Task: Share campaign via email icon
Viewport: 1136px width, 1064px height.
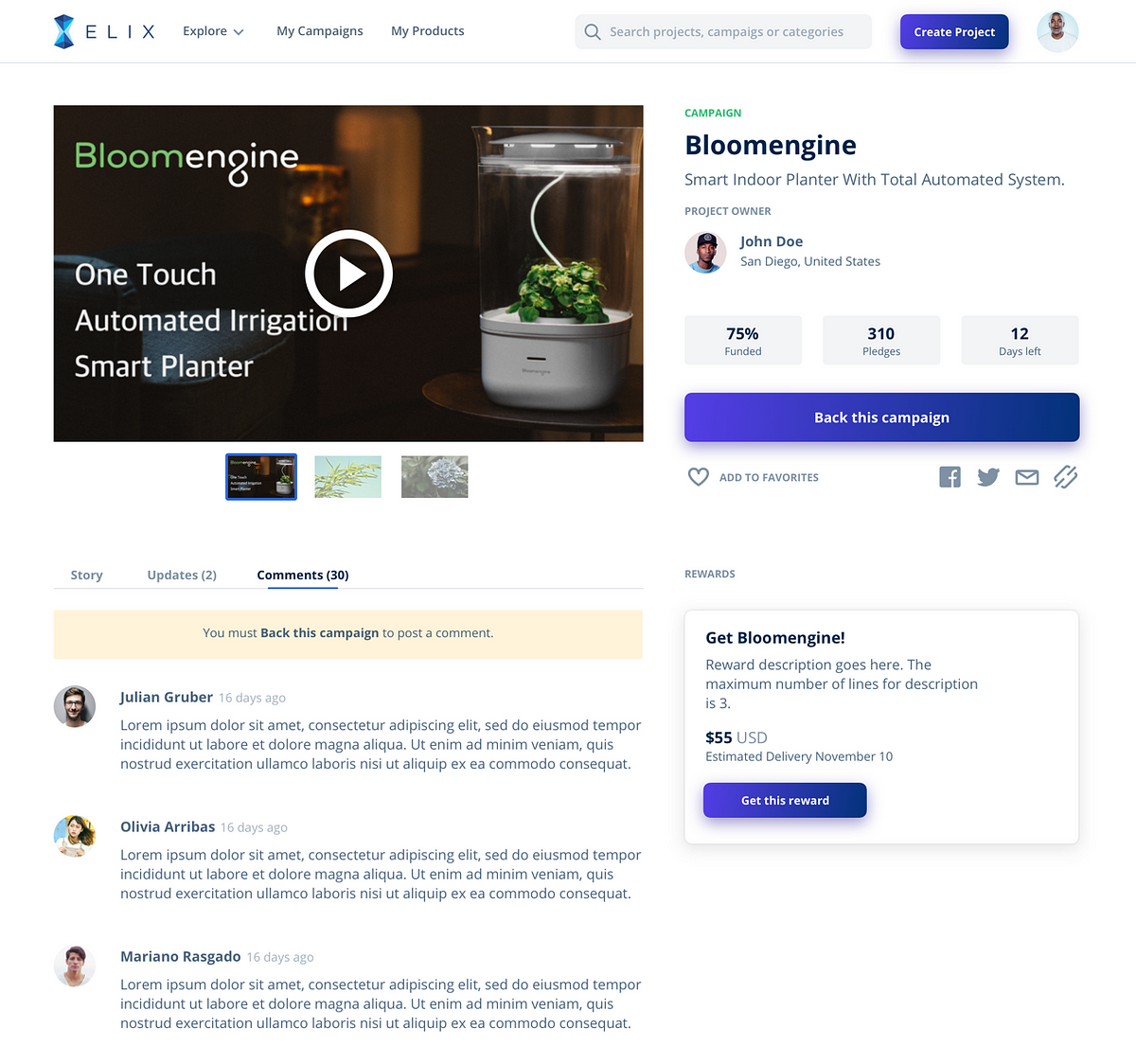Action: coord(1027,477)
